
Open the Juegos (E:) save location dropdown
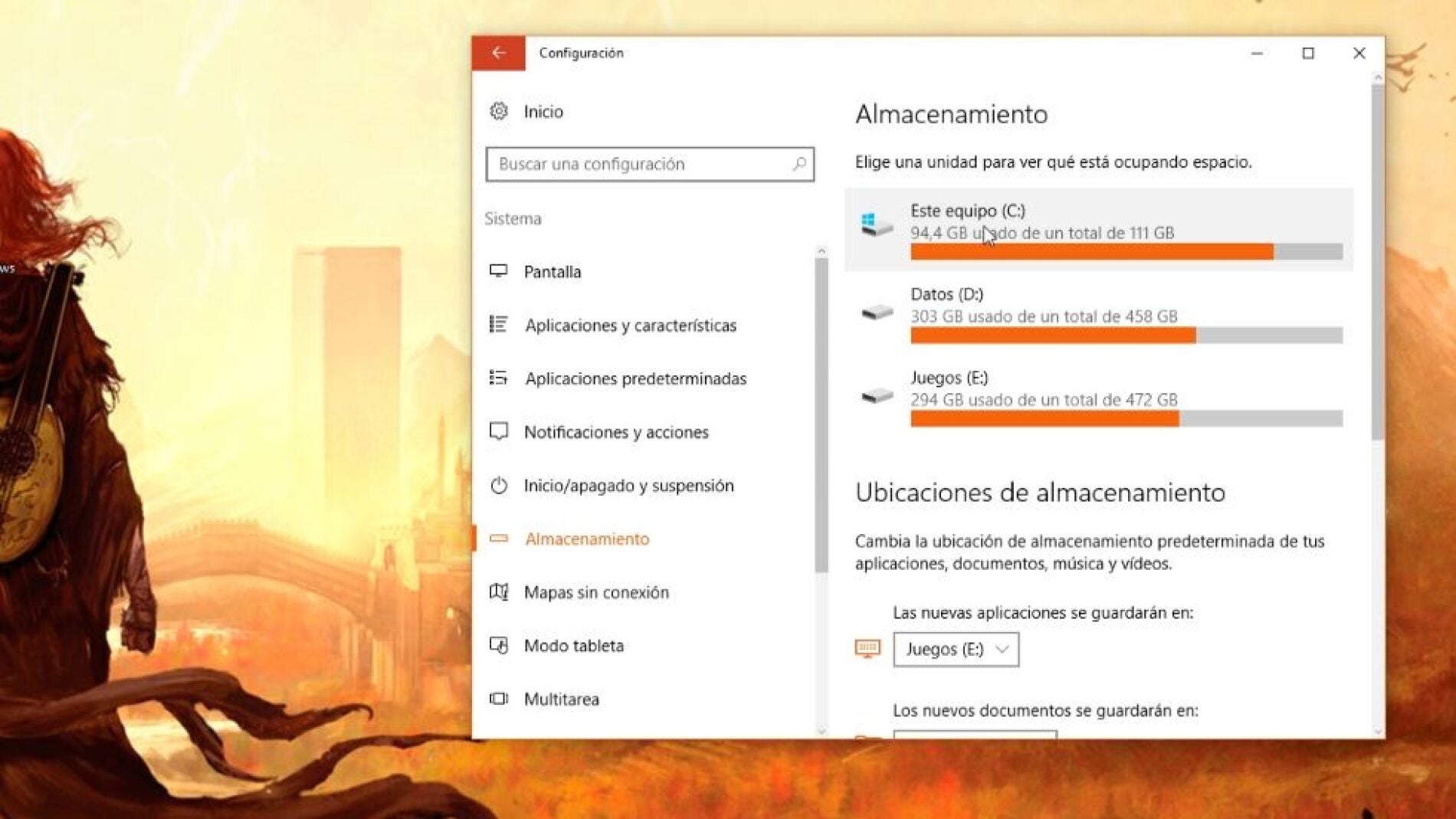pos(956,650)
